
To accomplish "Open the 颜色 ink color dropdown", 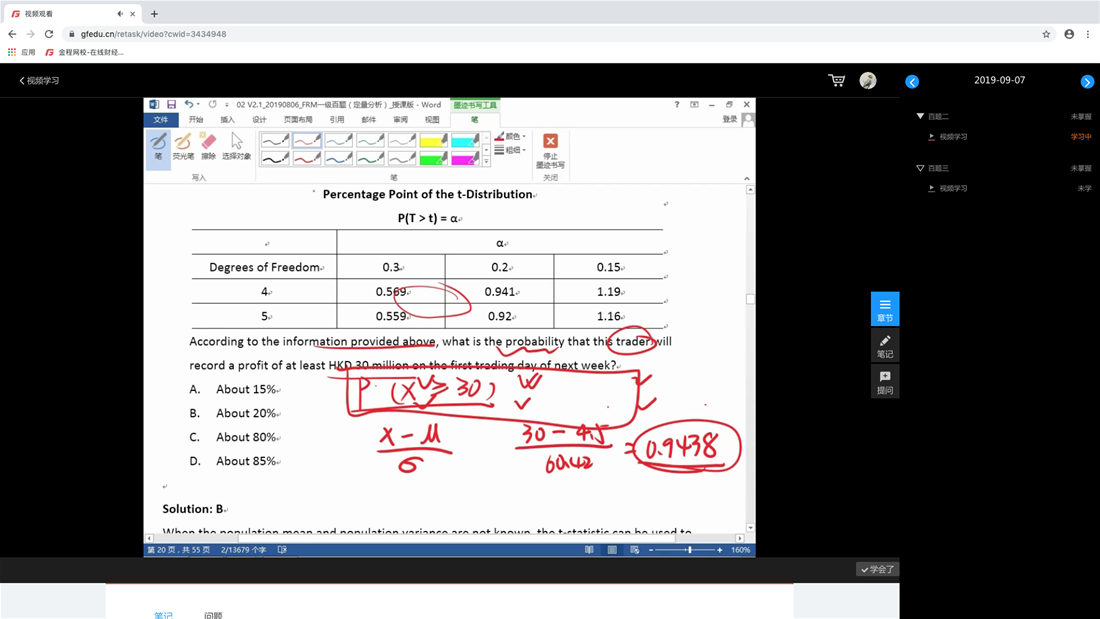I will [511, 136].
